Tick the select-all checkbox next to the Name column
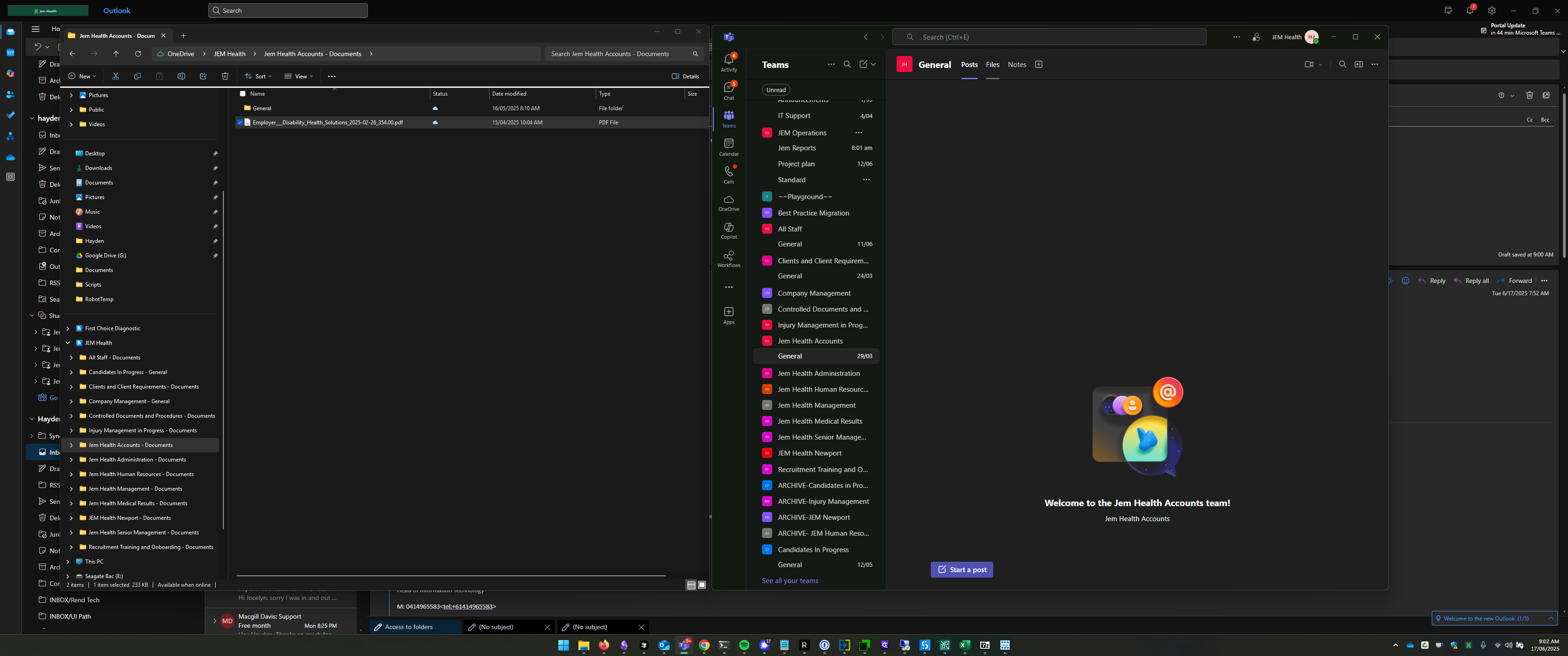The height and width of the screenshot is (656, 1568). click(243, 94)
